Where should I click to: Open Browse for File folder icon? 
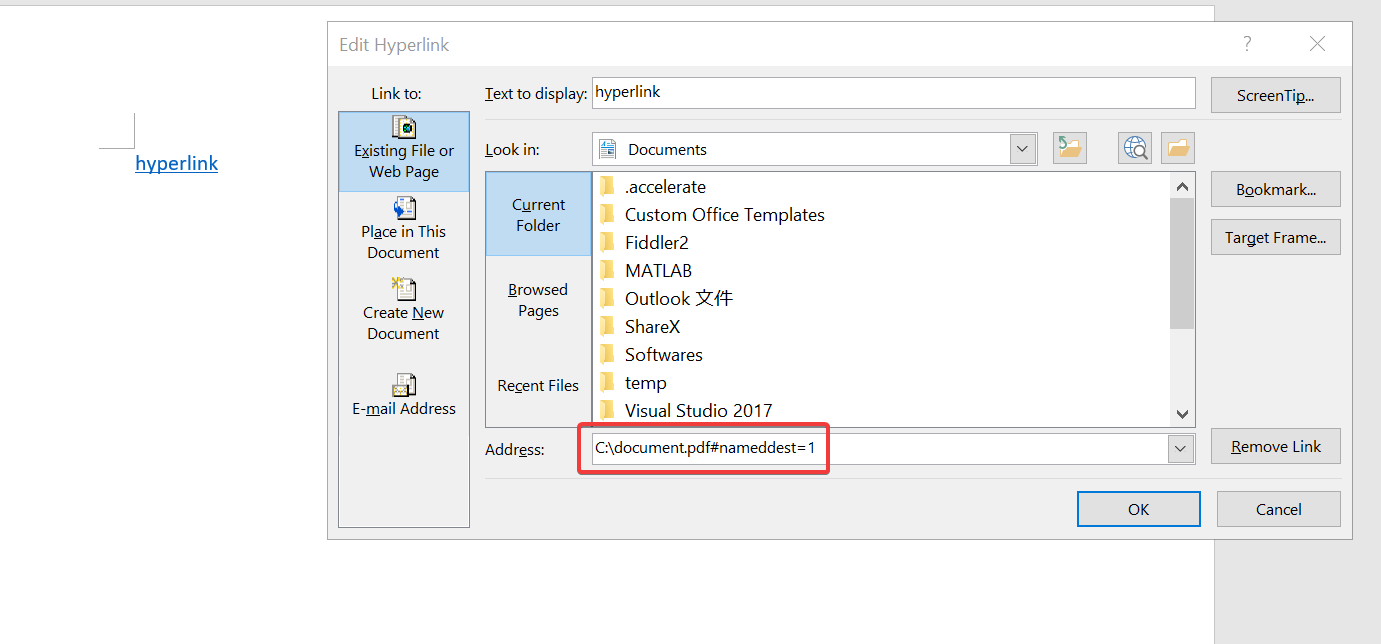pyautogui.click(x=1178, y=149)
